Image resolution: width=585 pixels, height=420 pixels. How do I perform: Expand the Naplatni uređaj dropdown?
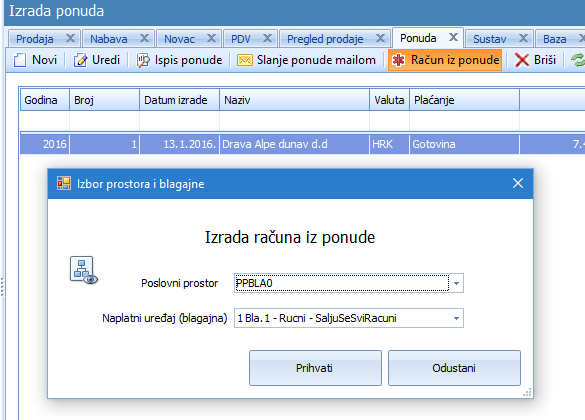[x=456, y=318]
